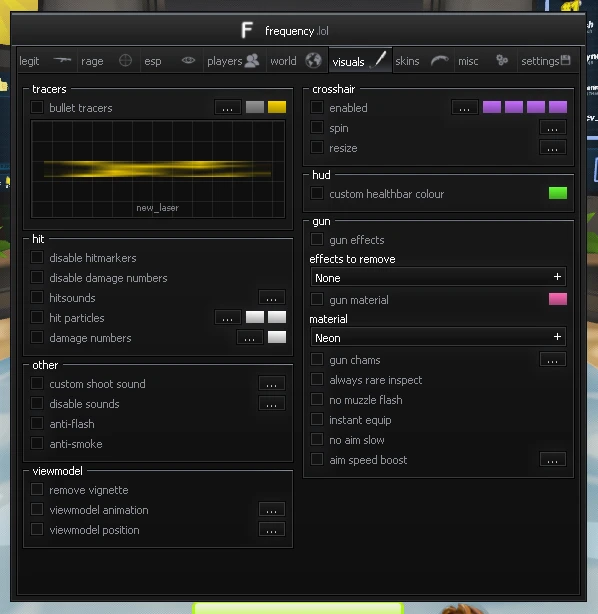598x614 pixels.
Task: Click aim speed boost ellipsis button
Action: tap(553, 459)
